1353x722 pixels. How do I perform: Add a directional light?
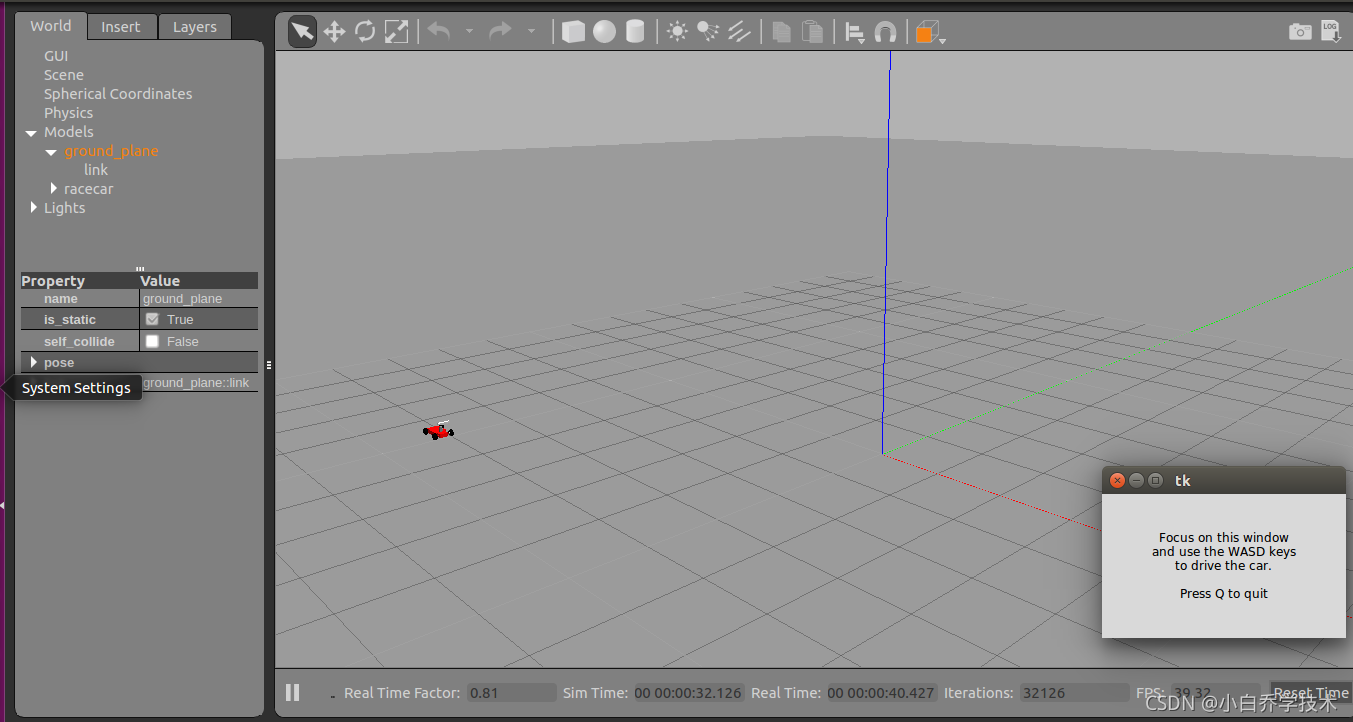[739, 32]
